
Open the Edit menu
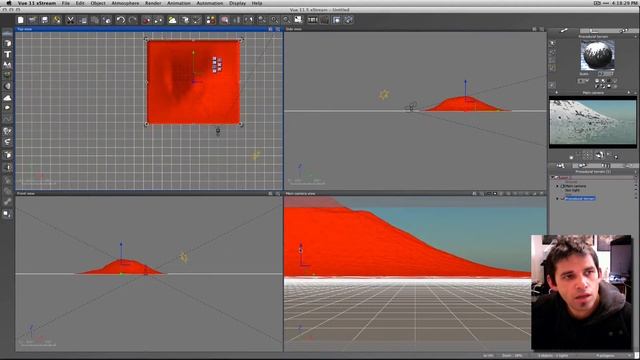click(x=80, y=3)
